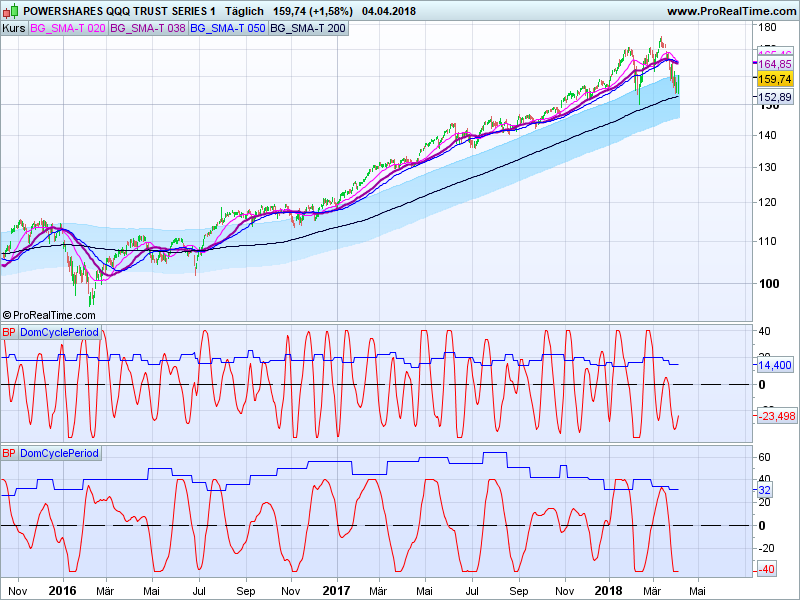This screenshot has width=800, height=600.
Task: Click the 2017 year label on time axis
Action: [336, 590]
